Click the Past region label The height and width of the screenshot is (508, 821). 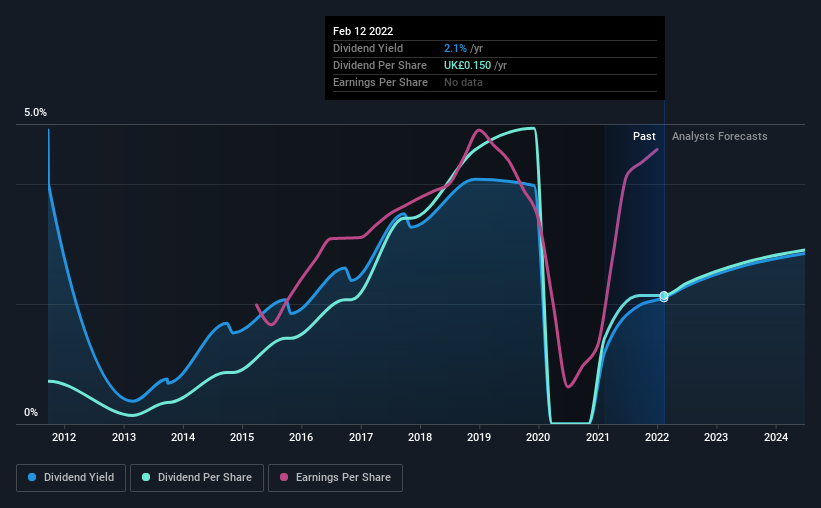(644, 136)
